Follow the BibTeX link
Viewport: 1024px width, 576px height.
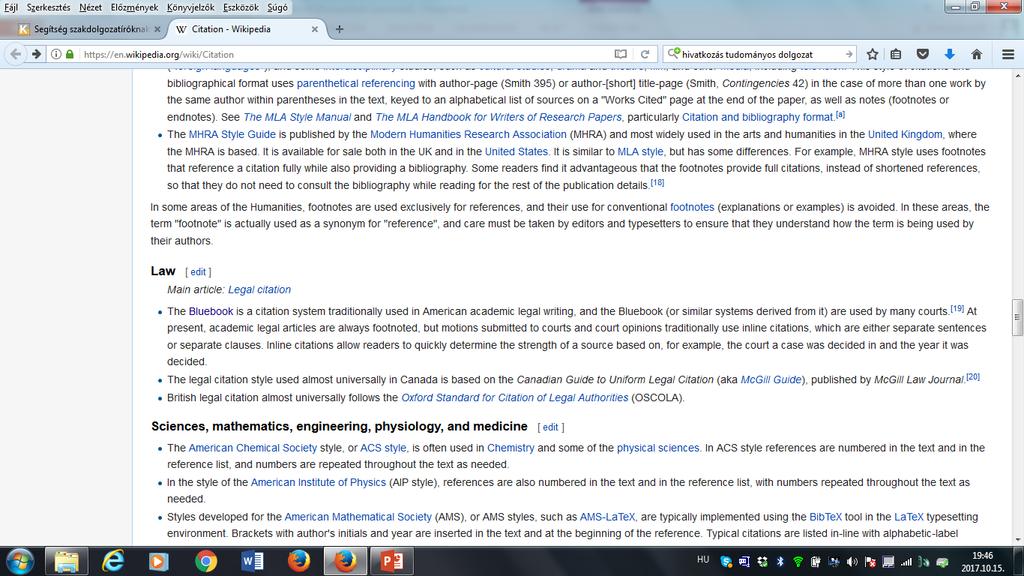[825, 517]
